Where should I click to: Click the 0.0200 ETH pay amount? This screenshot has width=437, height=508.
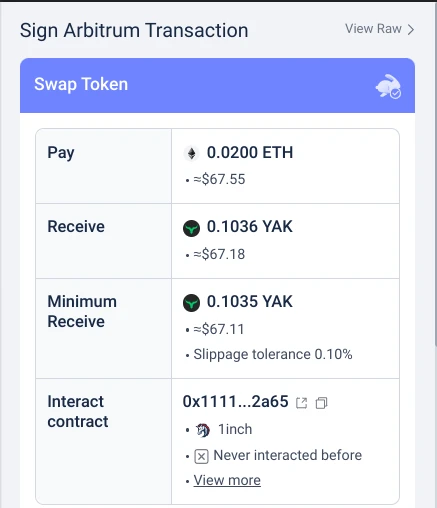tap(250, 153)
